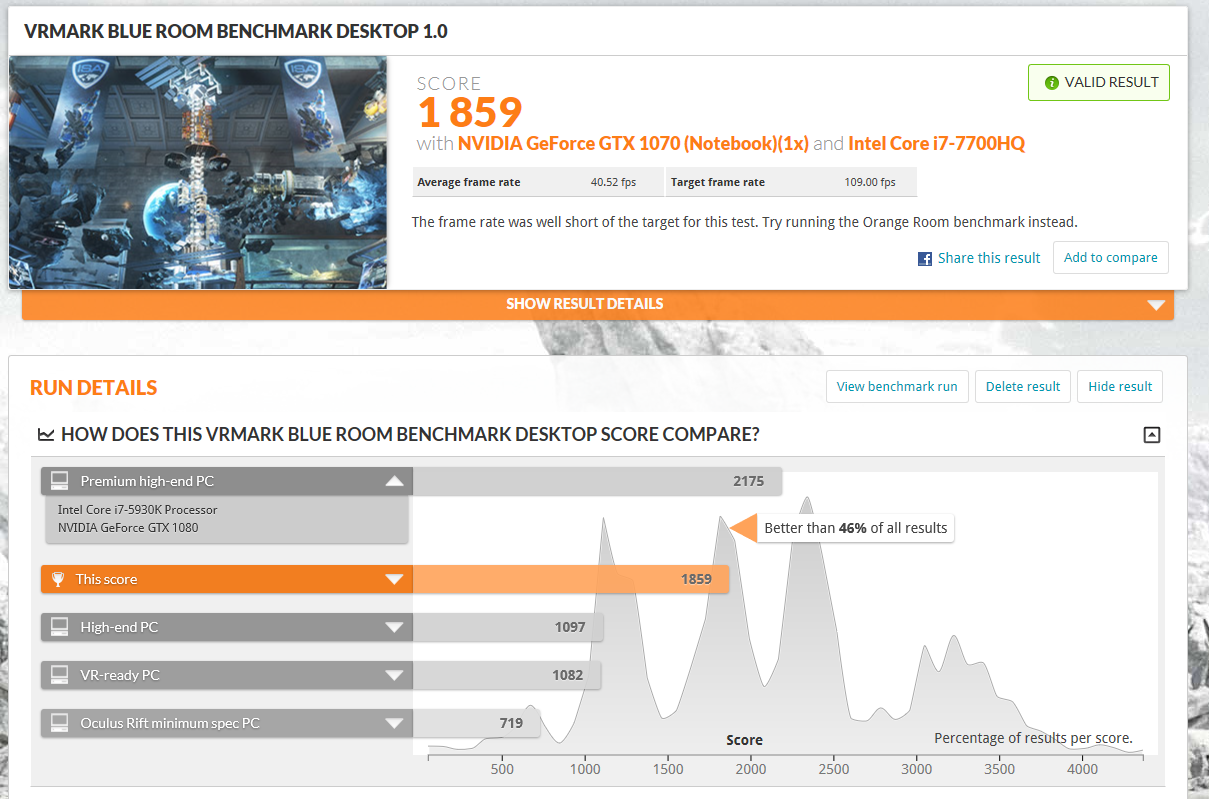Click the Intel Core i7-5930K Processor text
This screenshot has height=799, width=1209.
click(x=137, y=510)
